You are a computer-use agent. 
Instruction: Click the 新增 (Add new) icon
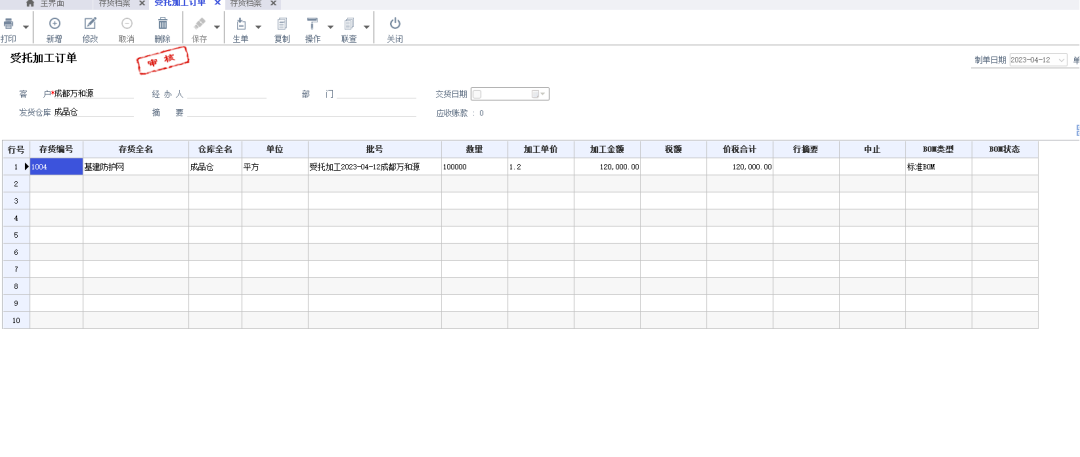[54, 23]
